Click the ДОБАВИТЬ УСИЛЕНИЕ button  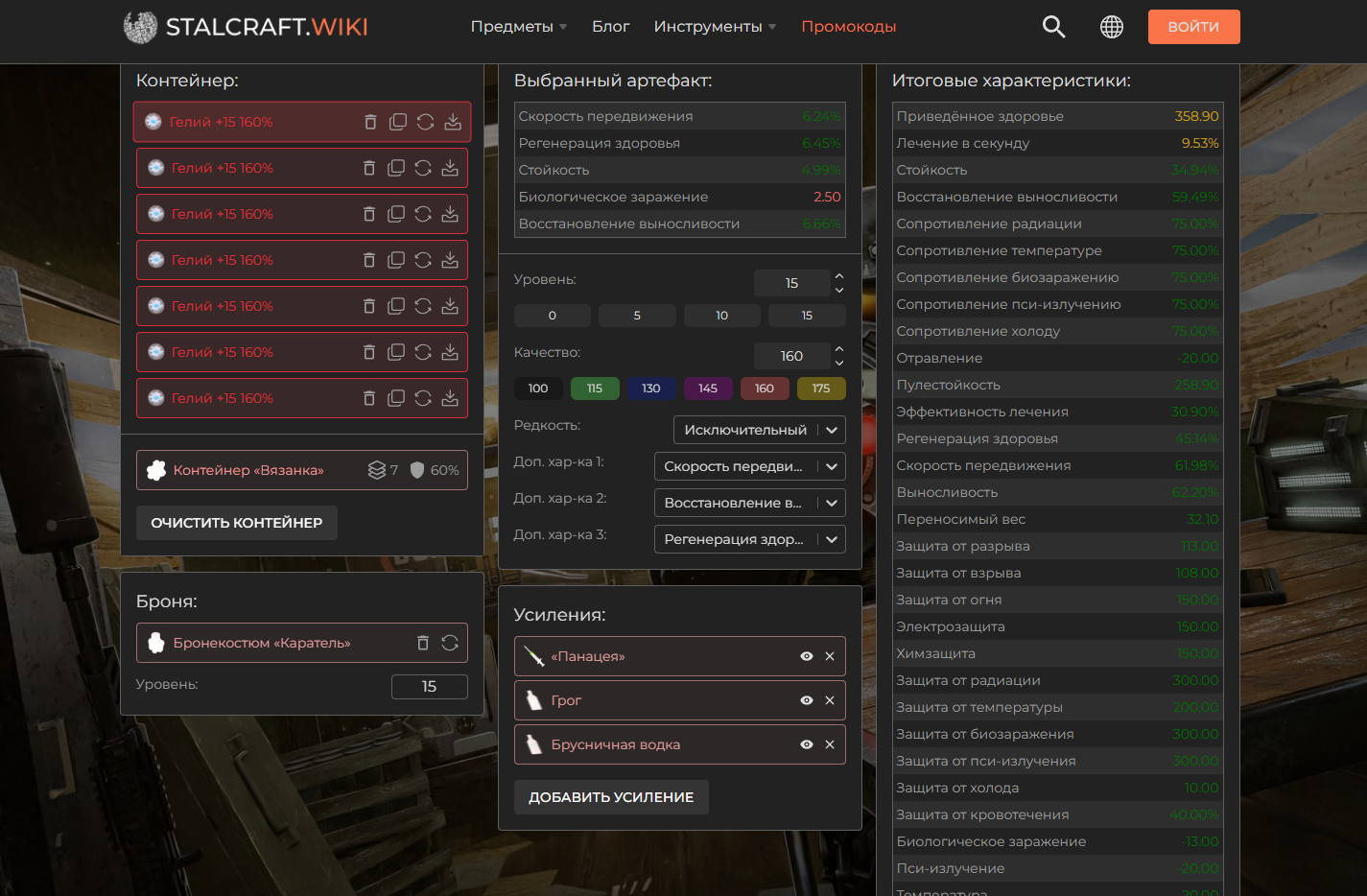click(x=611, y=797)
